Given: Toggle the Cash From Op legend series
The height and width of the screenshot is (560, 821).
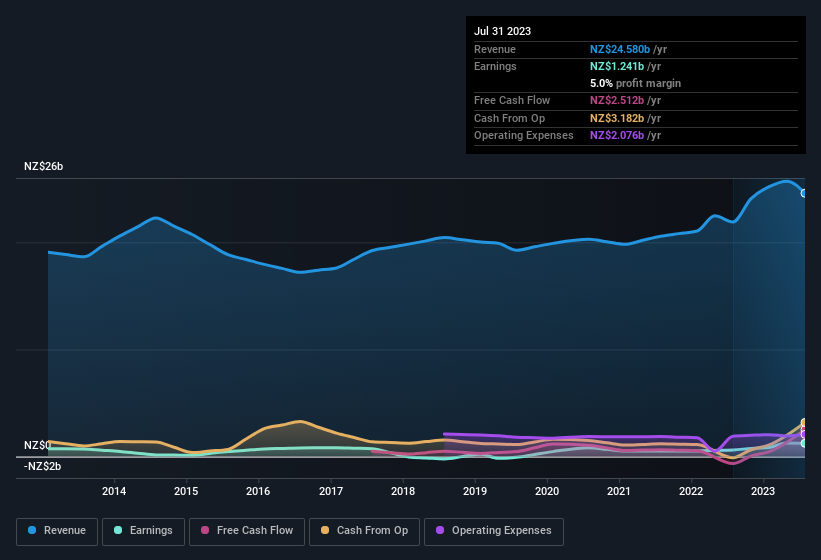Looking at the screenshot, I should 364,531.
